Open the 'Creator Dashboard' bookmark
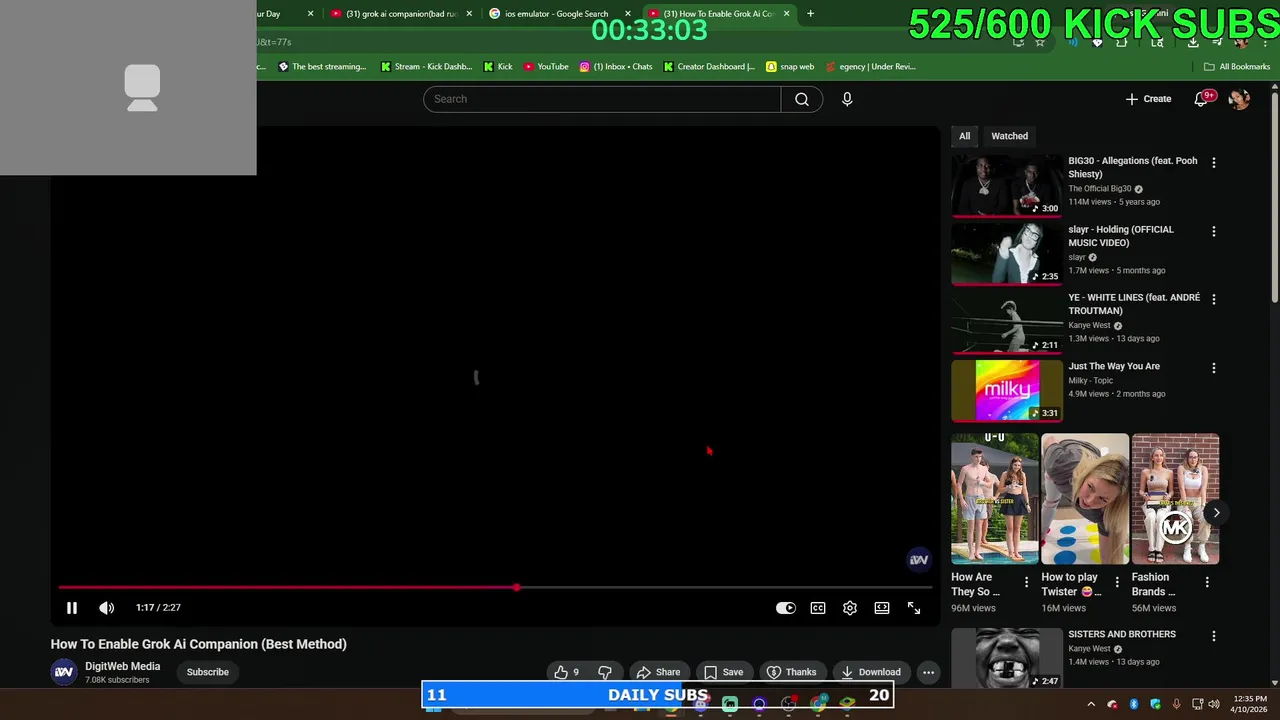Image resolution: width=1280 pixels, height=720 pixels. pyautogui.click(x=709, y=67)
